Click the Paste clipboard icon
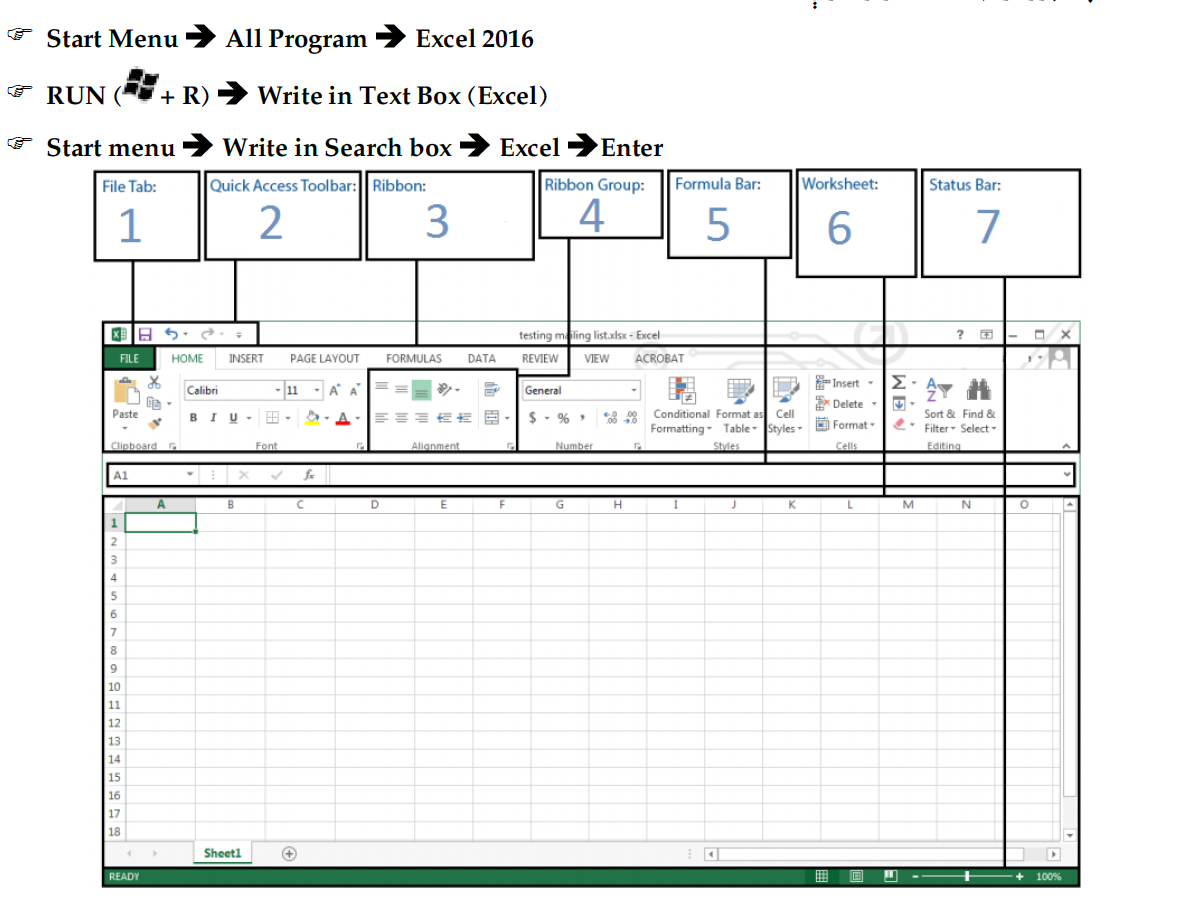 tap(126, 391)
